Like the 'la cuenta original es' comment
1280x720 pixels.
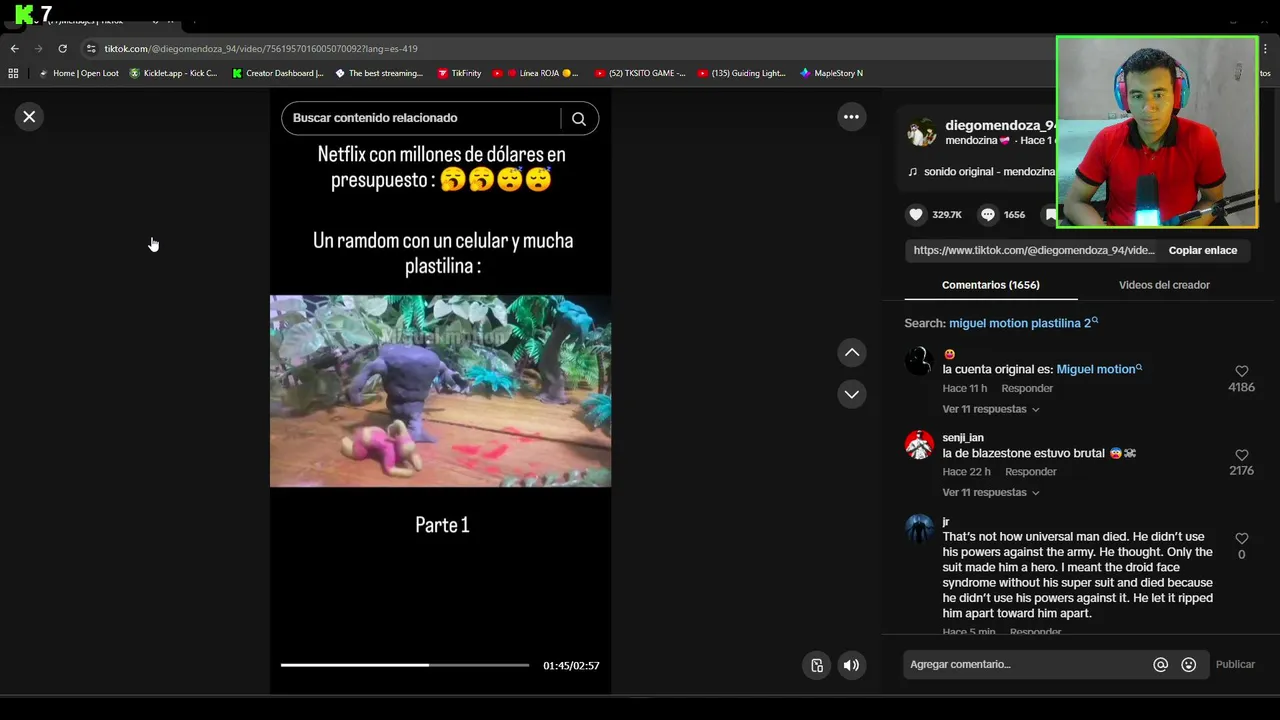pos(1241,371)
